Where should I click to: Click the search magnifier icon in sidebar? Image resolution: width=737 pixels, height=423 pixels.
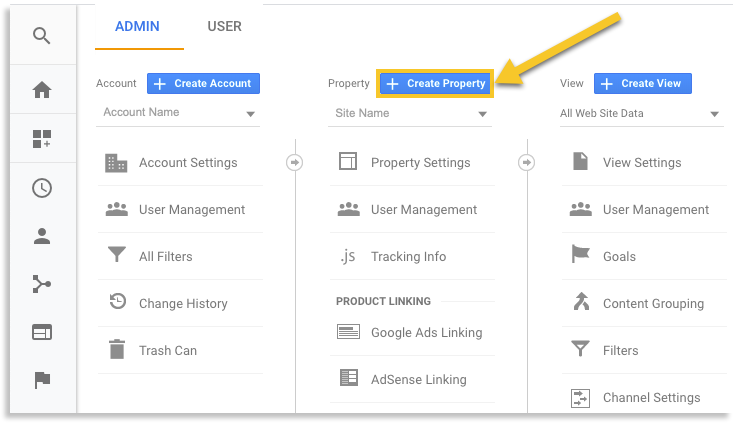click(41, 37)
